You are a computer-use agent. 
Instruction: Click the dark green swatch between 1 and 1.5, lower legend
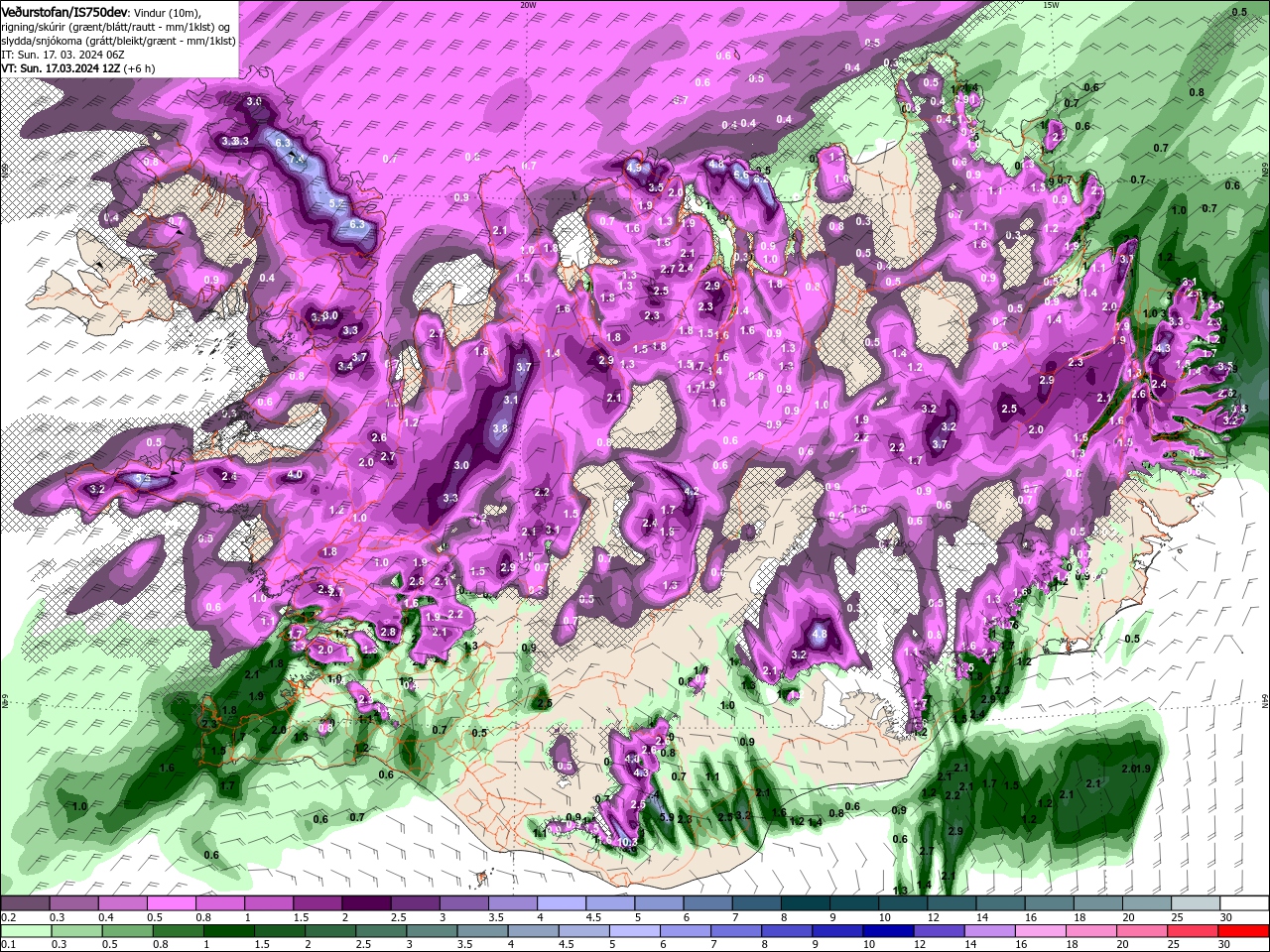[228, 930]
